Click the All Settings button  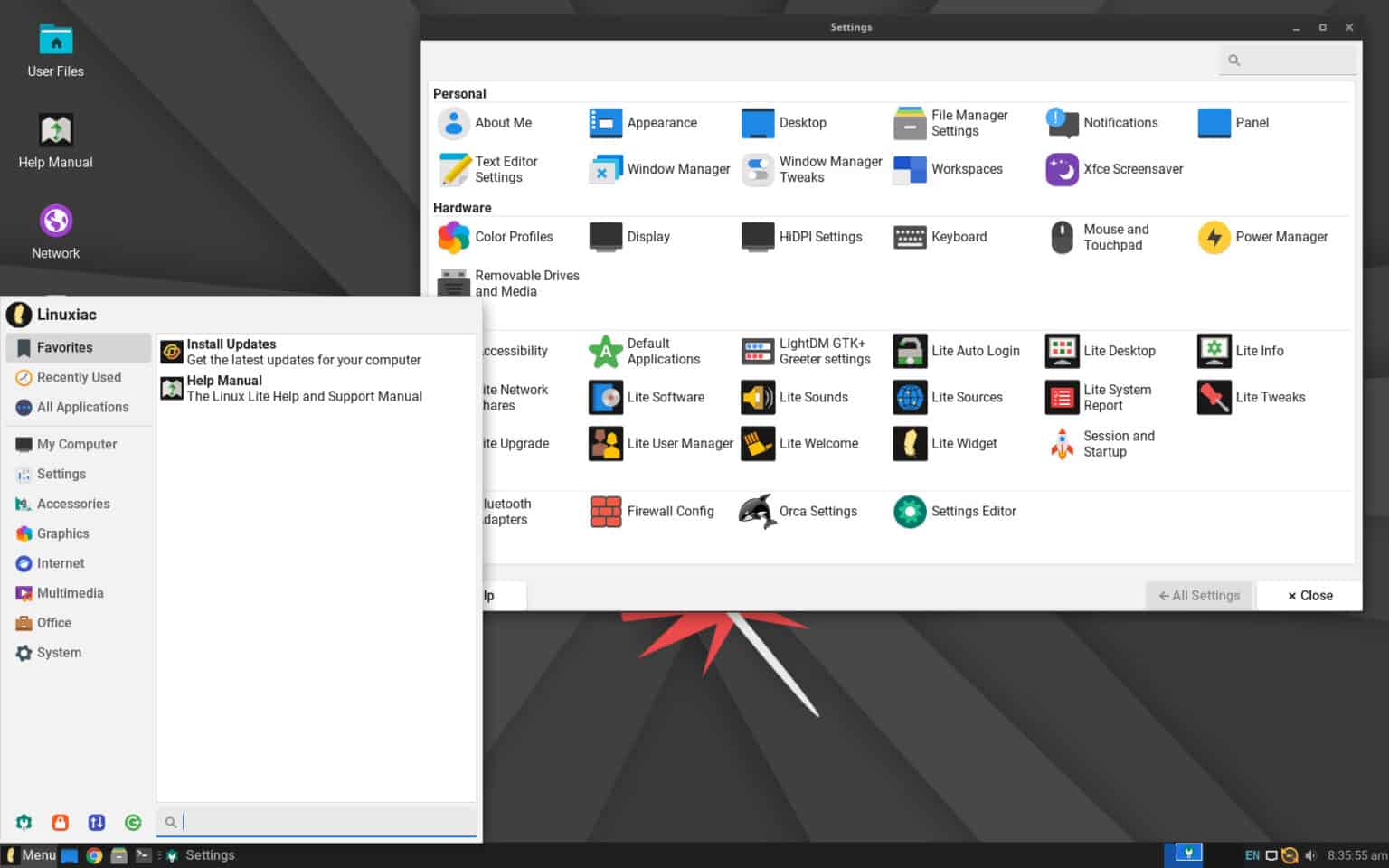click(x=1198, y=595)
